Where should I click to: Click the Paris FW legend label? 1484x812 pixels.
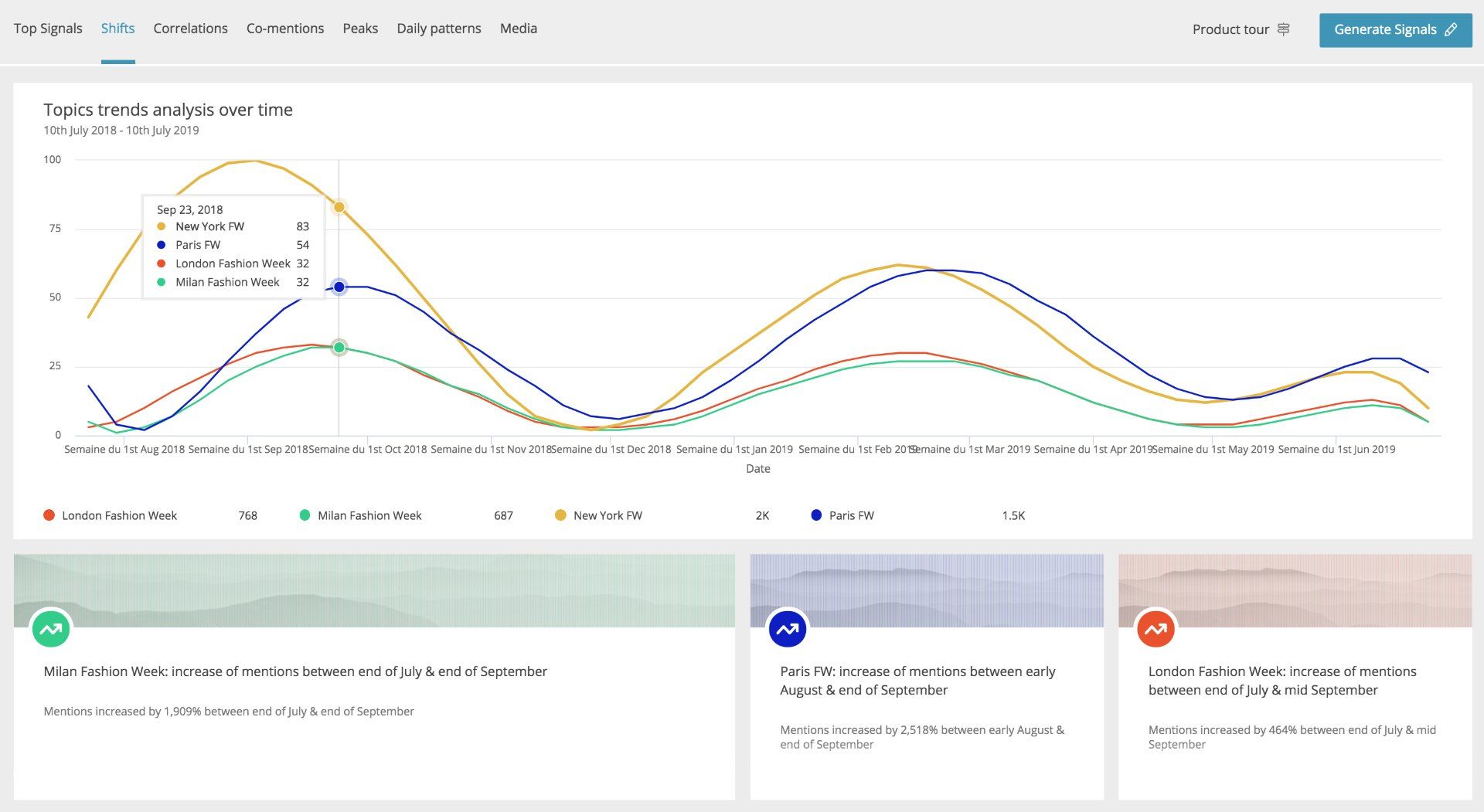coord(852,515)
